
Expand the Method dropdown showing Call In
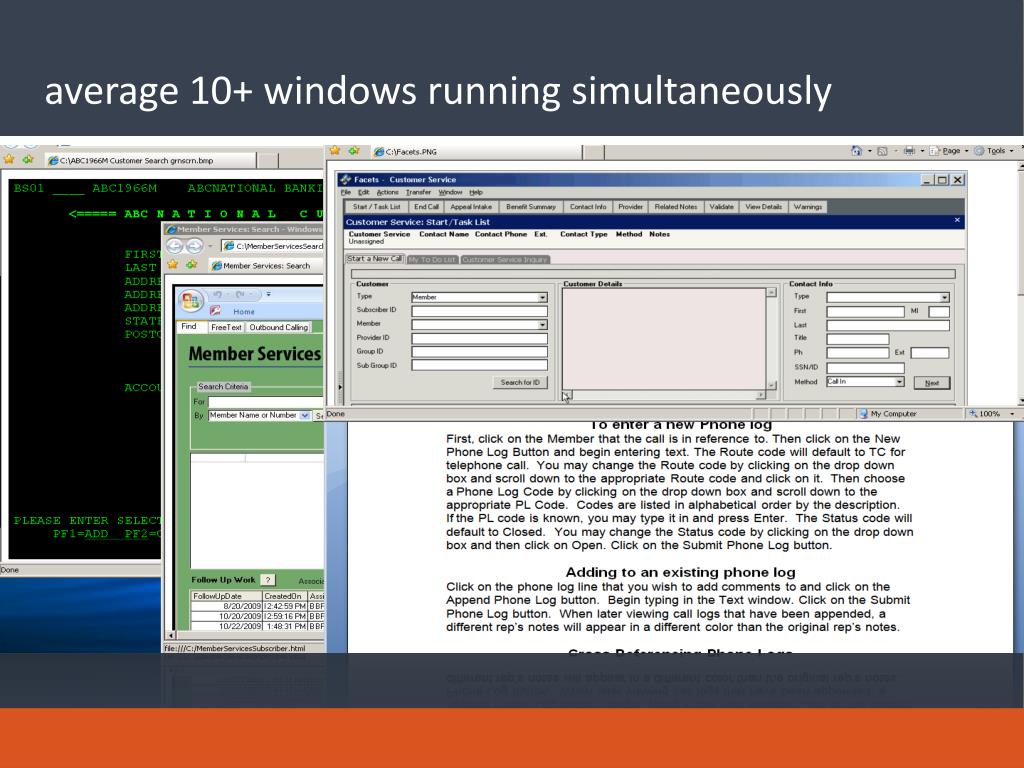click(899, 382)
